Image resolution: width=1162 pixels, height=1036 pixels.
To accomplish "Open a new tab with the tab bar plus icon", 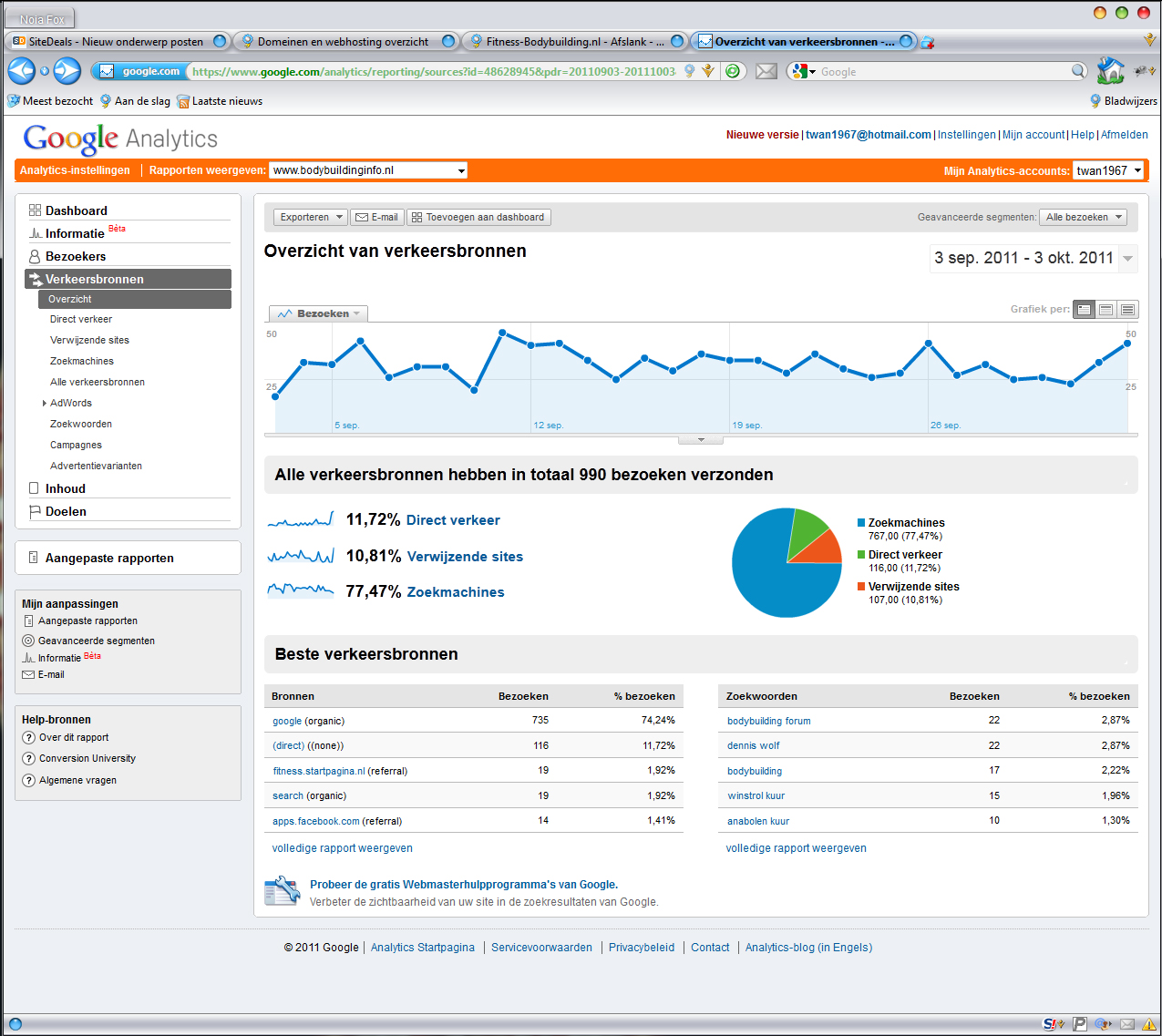I will [927, 42].
